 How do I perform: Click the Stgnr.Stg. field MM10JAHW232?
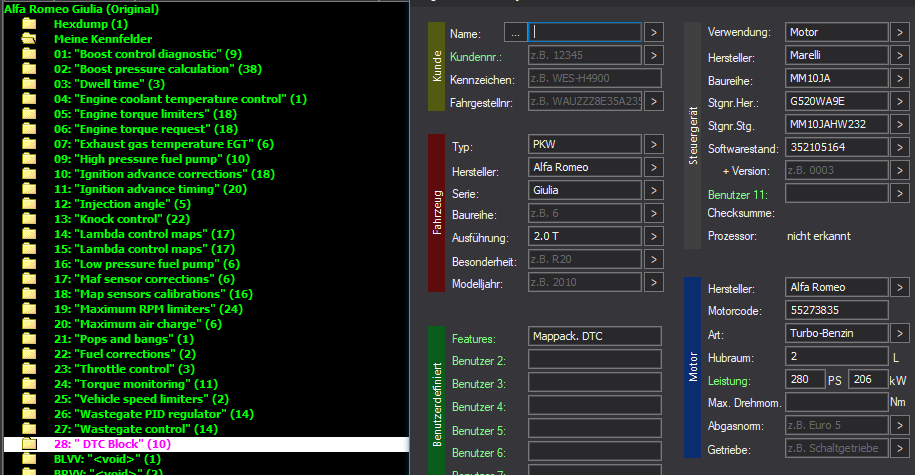[837, 124]
